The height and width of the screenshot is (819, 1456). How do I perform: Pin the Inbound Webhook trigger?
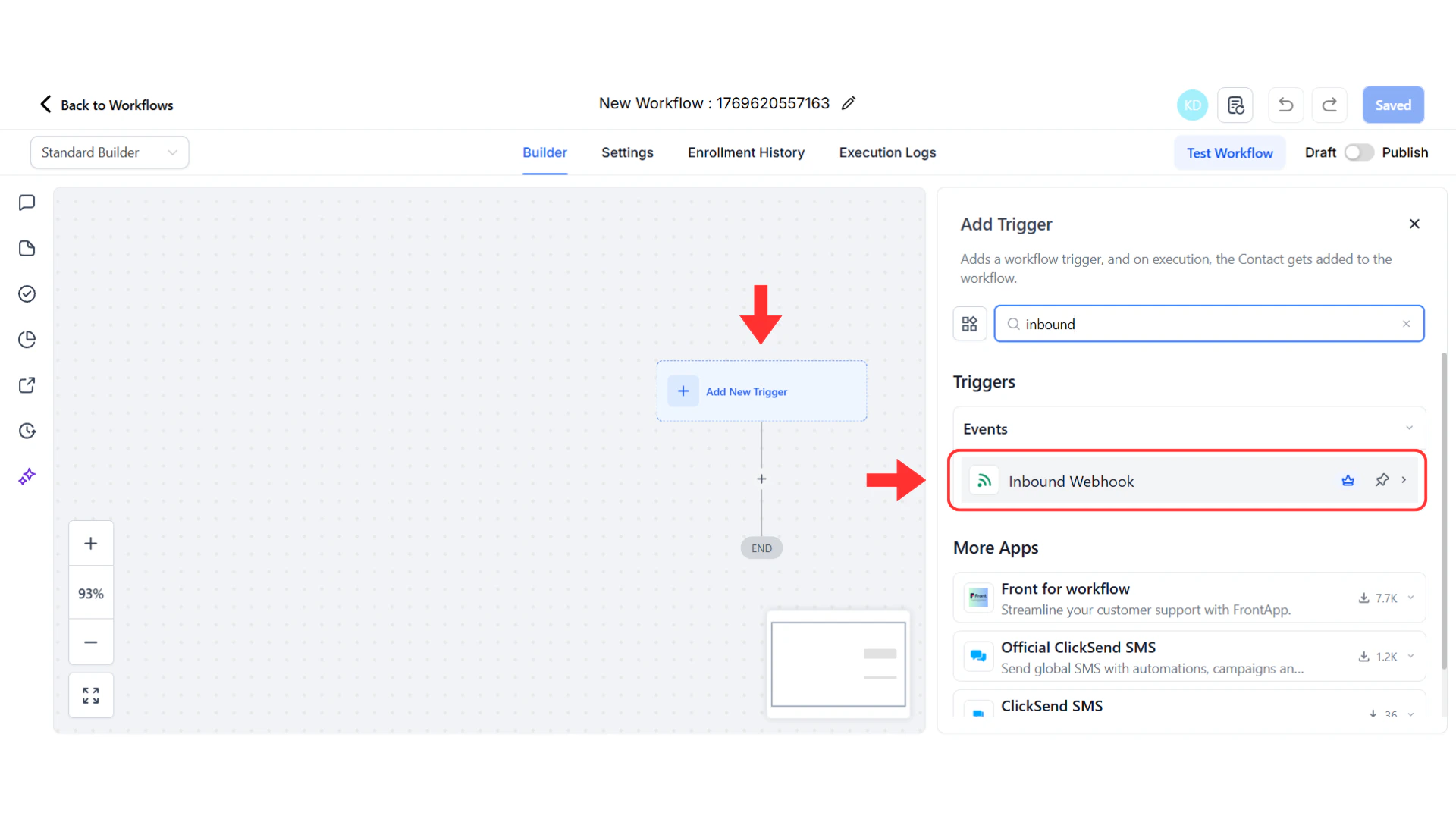[x=1381, y=480]
